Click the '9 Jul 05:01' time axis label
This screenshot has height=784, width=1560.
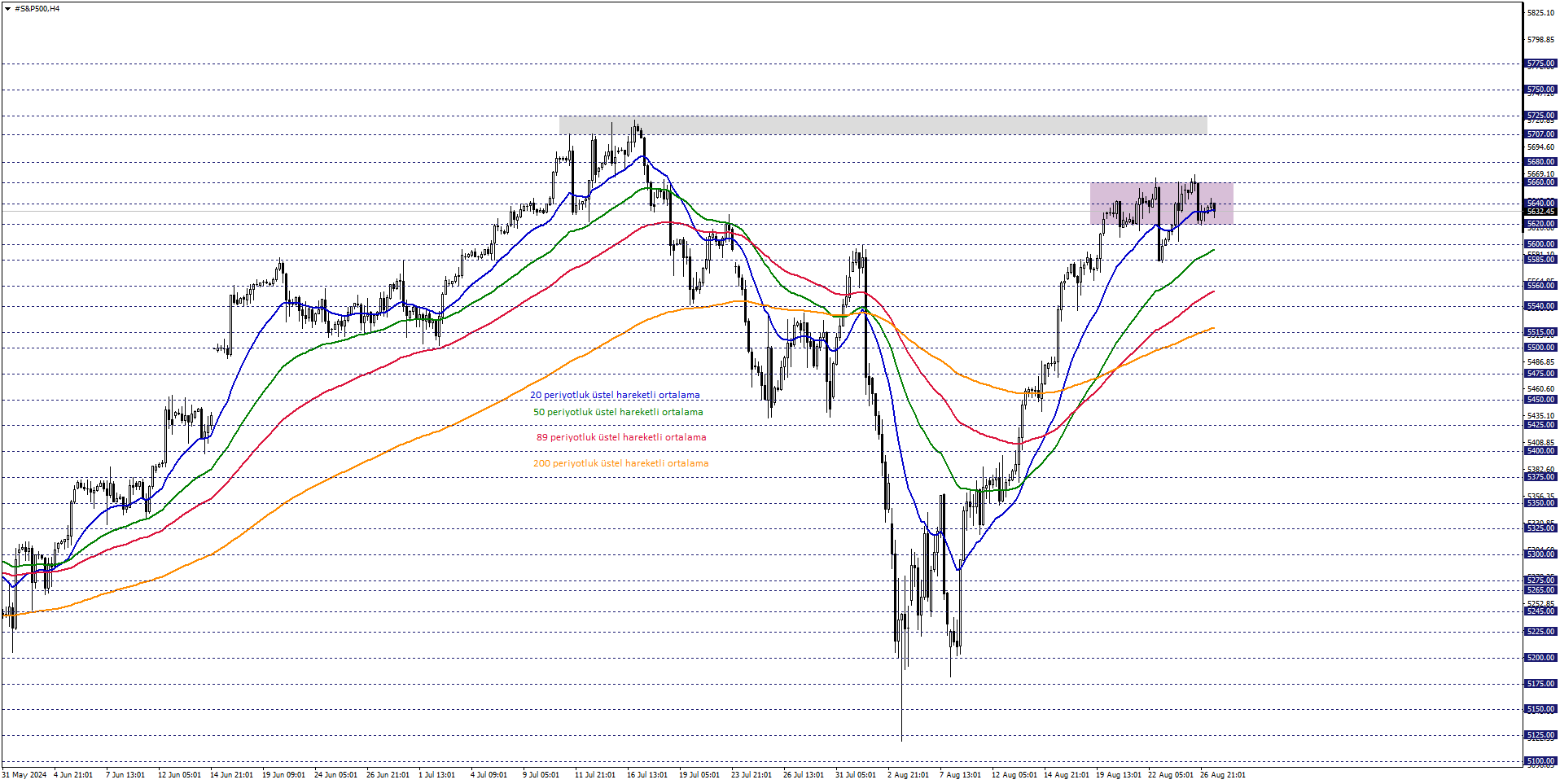click(x=541, y=775)
